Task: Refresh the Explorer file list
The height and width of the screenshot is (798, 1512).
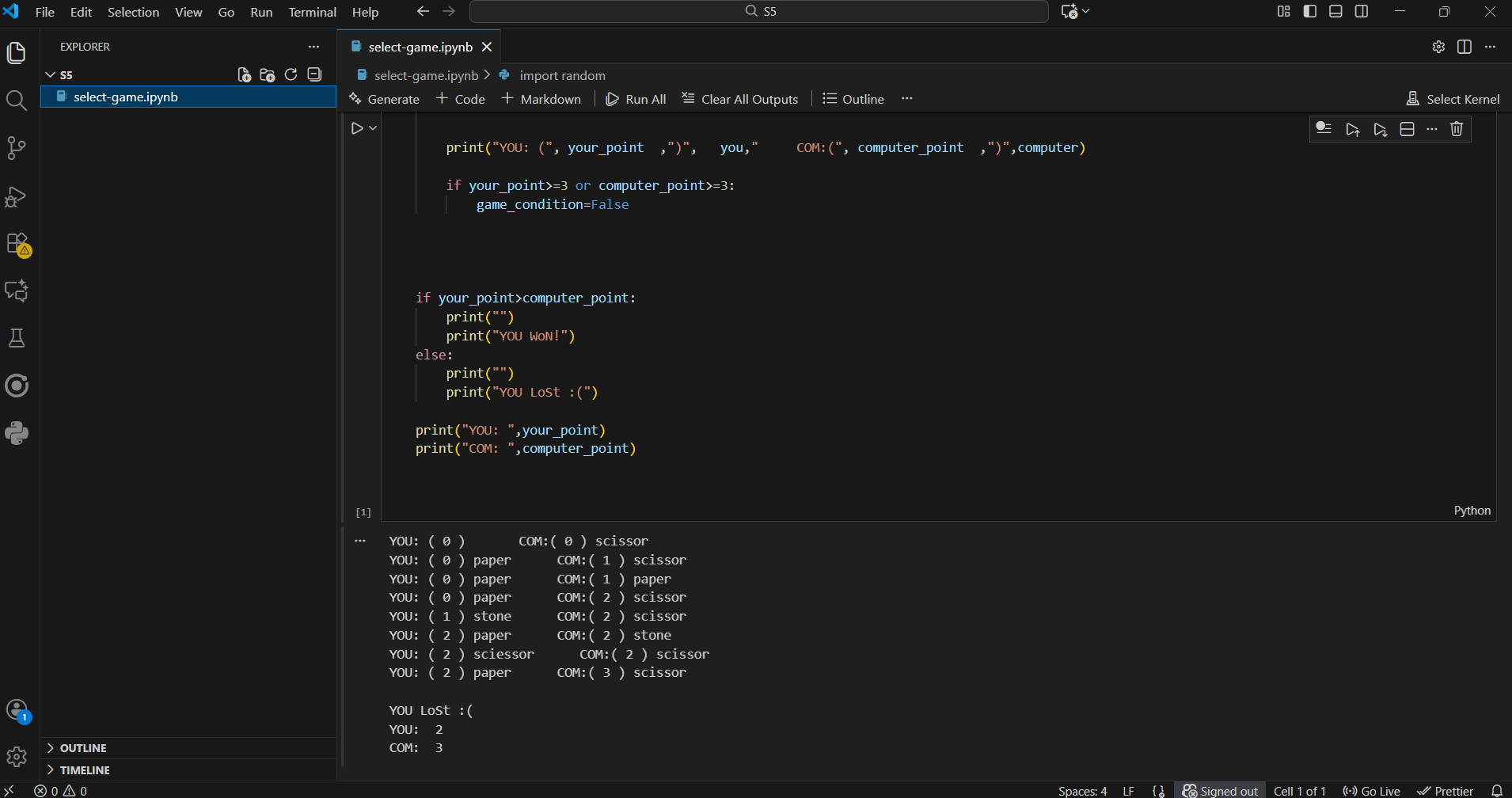Action: click(x=291, y=74)
